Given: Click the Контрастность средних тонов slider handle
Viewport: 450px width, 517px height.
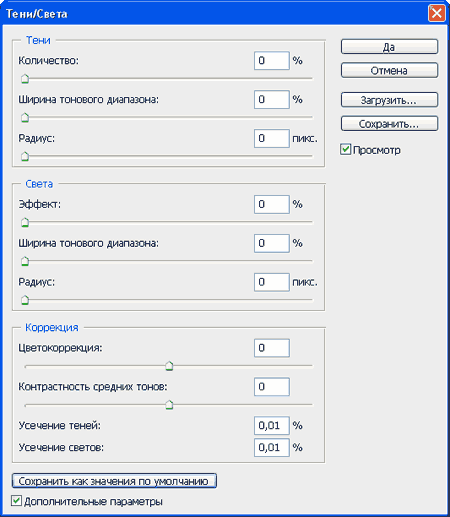Looking at the screenshot, I should [x=169, y=405].
